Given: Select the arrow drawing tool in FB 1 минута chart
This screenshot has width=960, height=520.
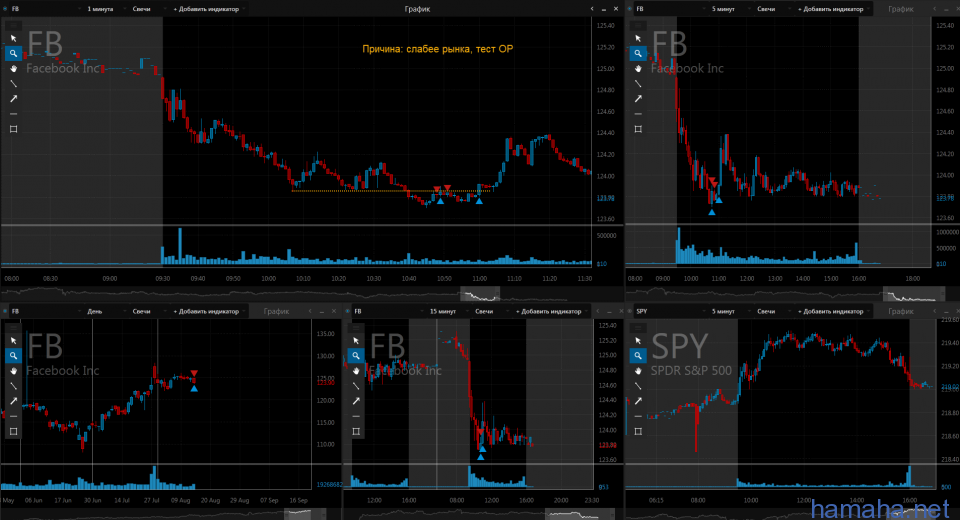Looking at the screenshot, I should [13, 99].
